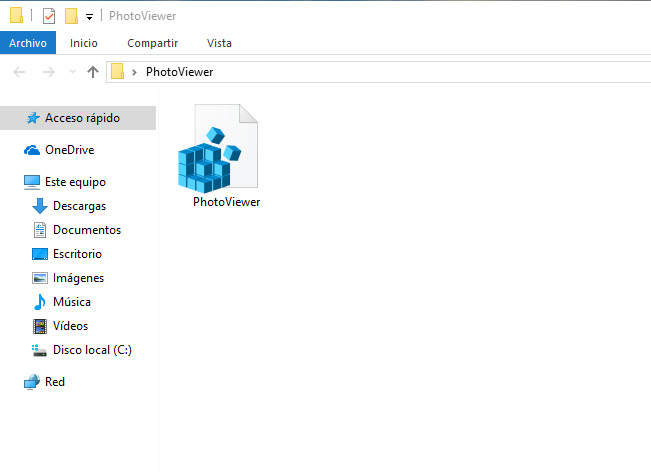Open Disco local (C:) drive
Screen dimensions: 651x472
pos(92,350)
